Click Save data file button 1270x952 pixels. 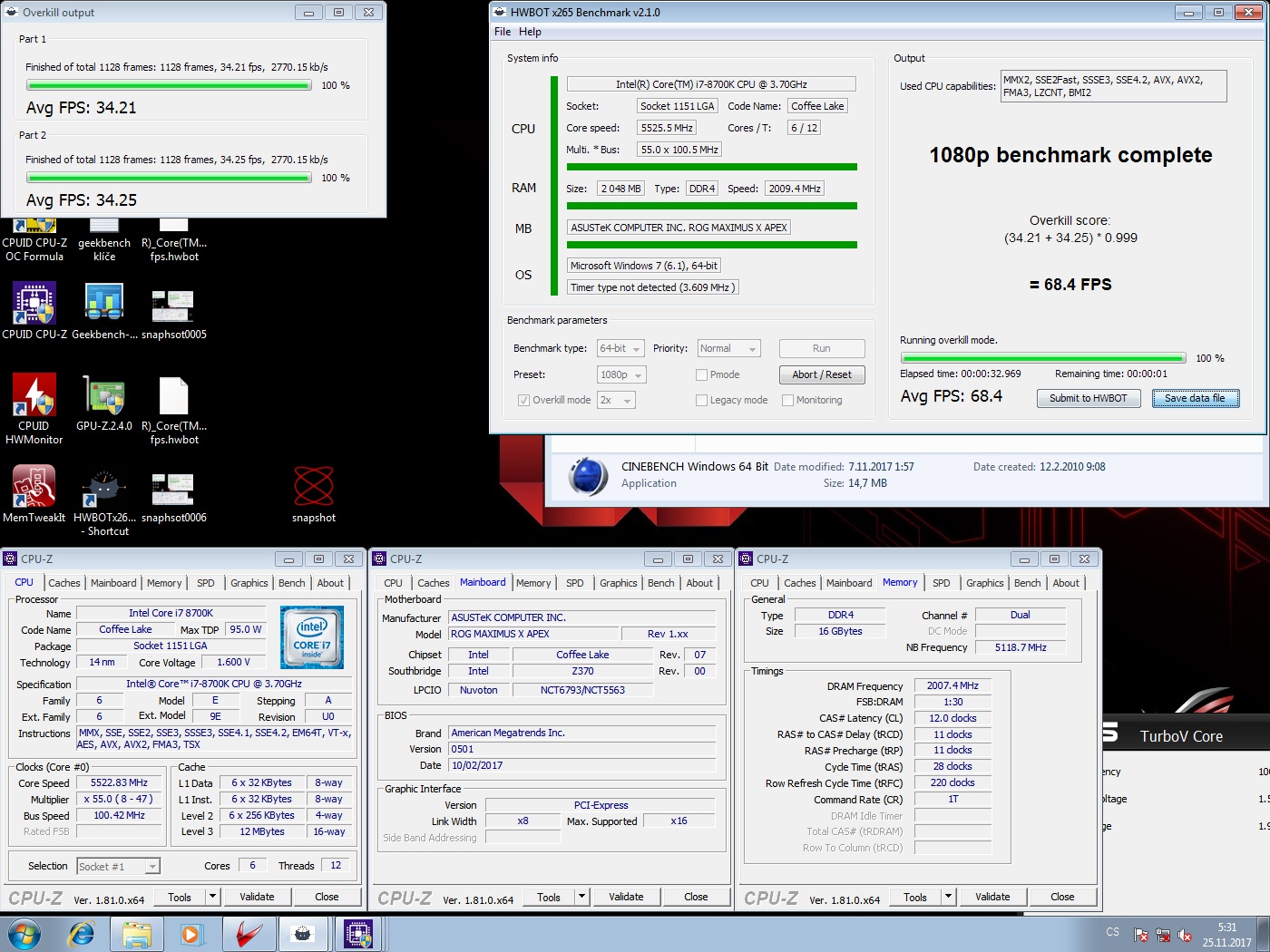(x=1195, y=398)
